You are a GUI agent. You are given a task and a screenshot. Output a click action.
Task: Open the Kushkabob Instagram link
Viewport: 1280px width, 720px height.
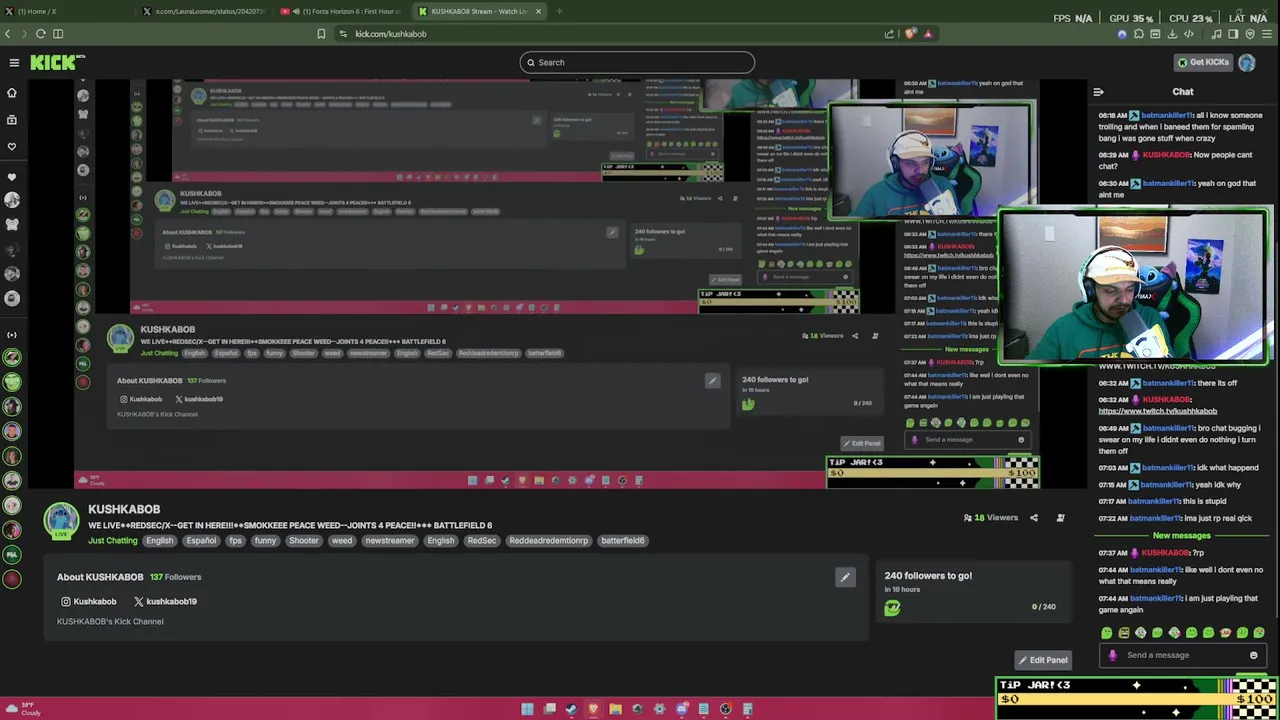point(89,602)
